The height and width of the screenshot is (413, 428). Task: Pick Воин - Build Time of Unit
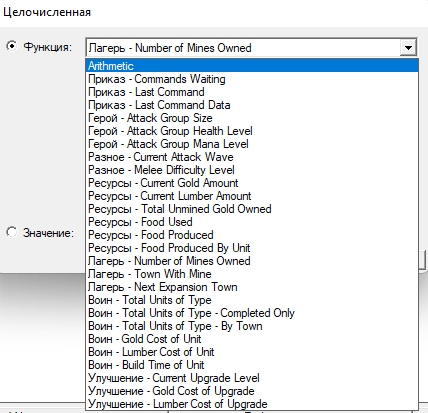point(252,365)
